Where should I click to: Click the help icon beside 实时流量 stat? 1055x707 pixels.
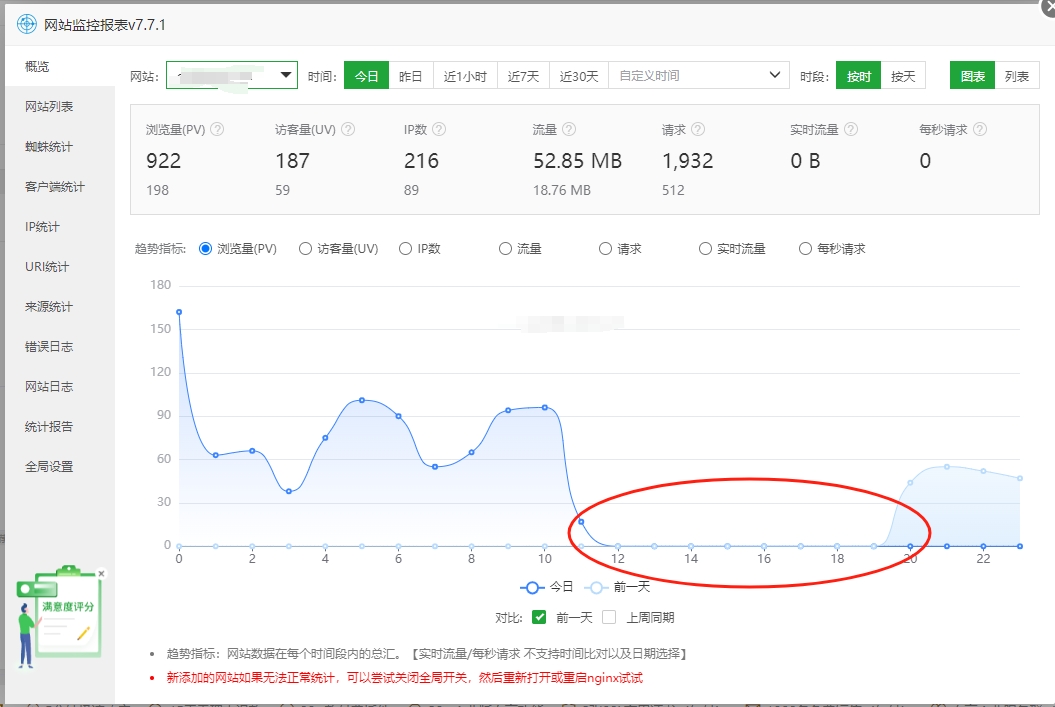point(851,129)
